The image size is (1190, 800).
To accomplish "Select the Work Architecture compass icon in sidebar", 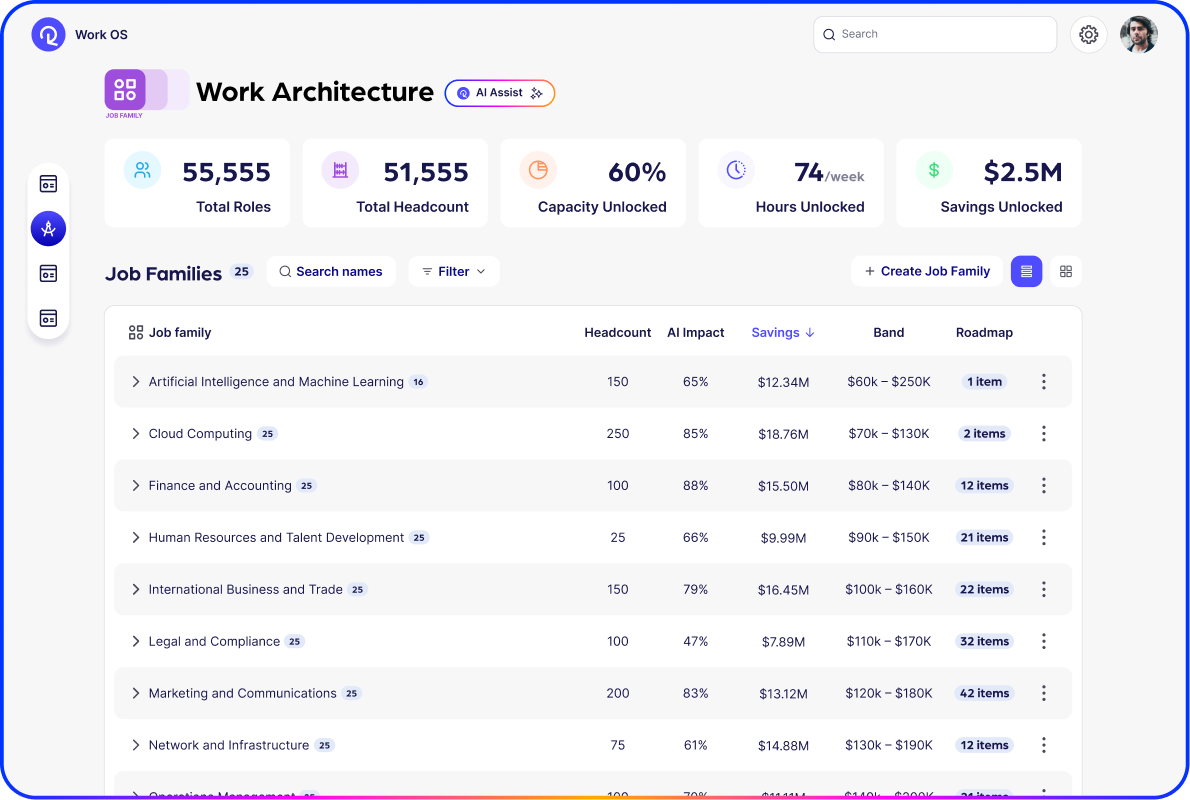I will 48,228.
